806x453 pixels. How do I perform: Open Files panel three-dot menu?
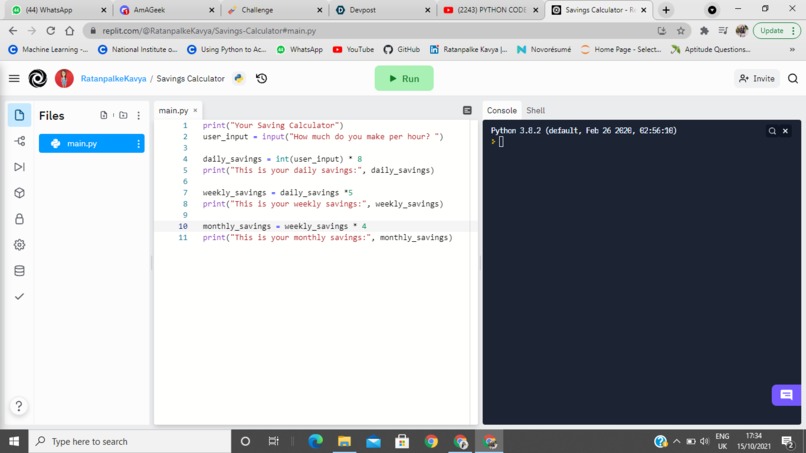click(x=138, y=116)
